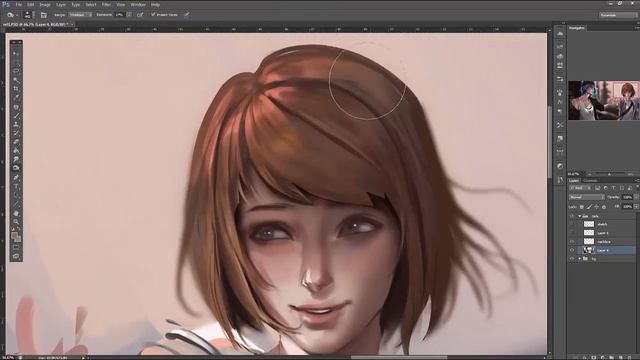
Task: Set the background color swatch
Action: click(x=18, y=239)
